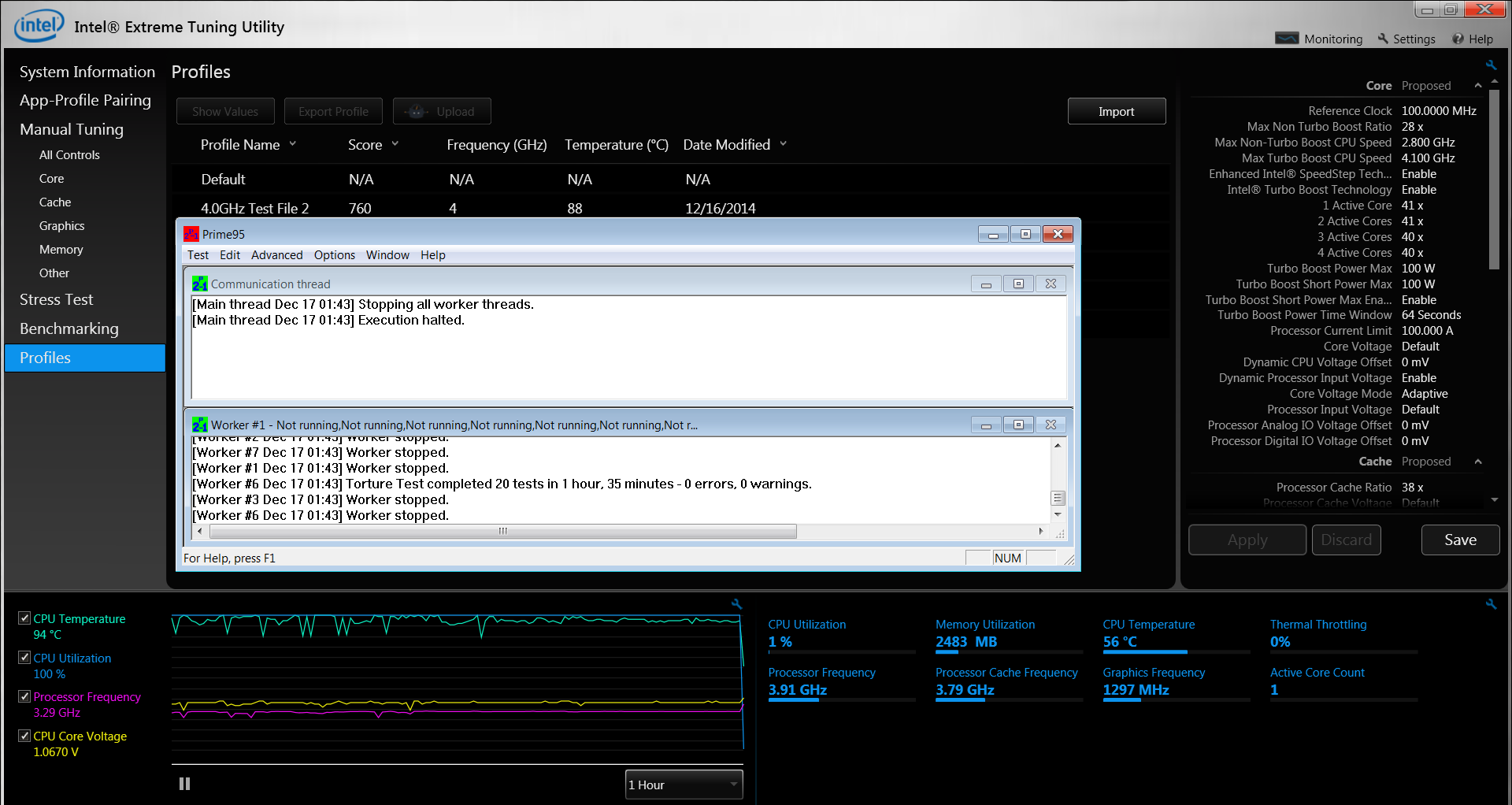Select the 4.0GHz Test File 2 profile
The height and width of the screenshot is (805, 1512).
point(669,208)
